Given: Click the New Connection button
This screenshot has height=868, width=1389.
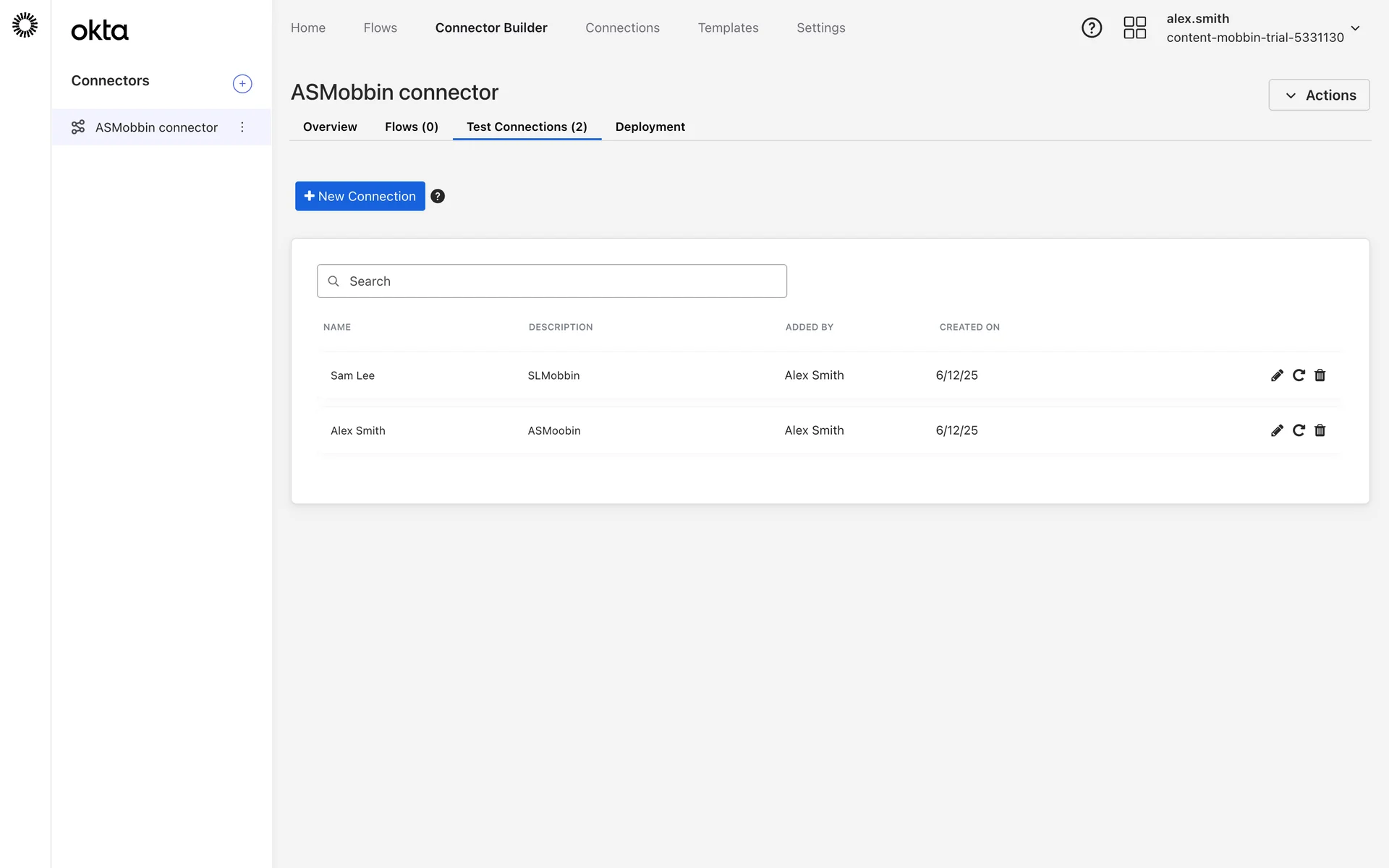Looking at the screenshot, I should pyautogui.click(x=360, y=196).
